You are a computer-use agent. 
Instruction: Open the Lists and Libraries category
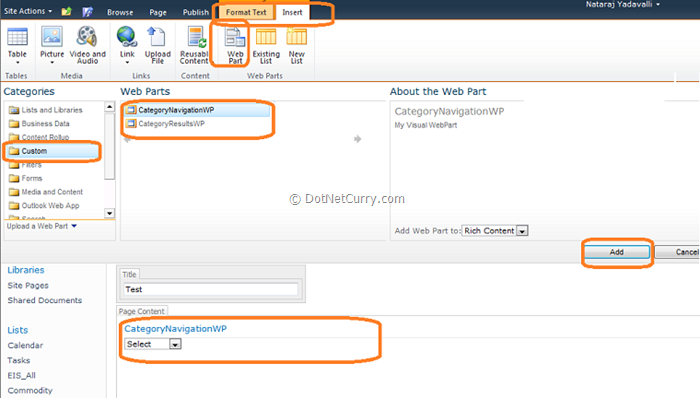[52, 110]
